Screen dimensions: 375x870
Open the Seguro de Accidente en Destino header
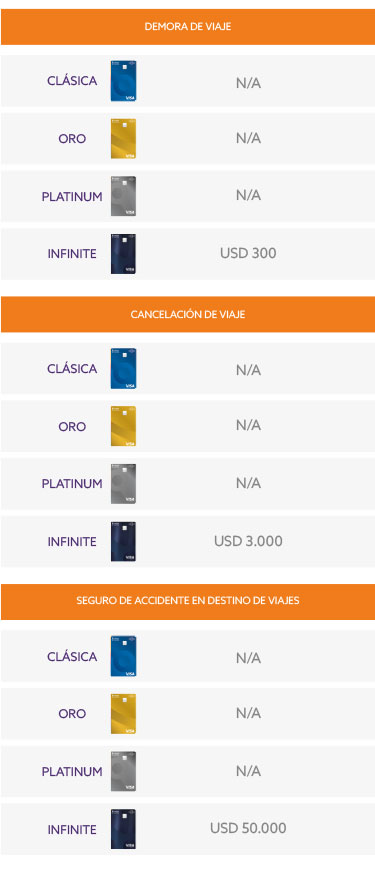click(188, 601)
